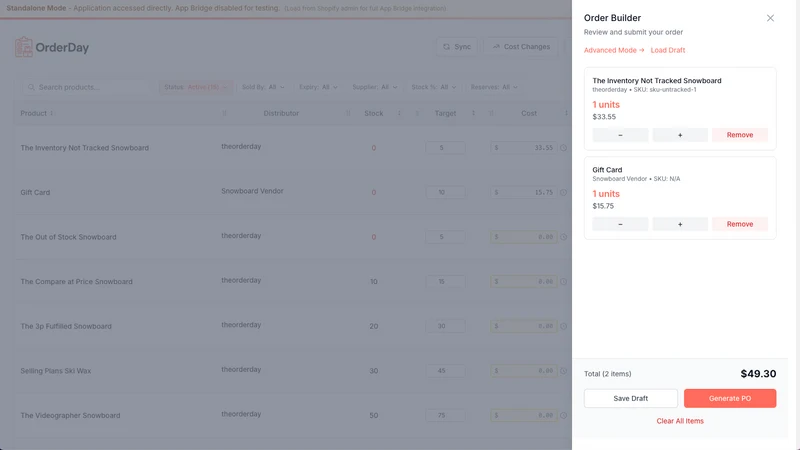Screen dimensions: 800x450
Task: Edit cost for The Videographer Snowboard
Action: point(523,415)
